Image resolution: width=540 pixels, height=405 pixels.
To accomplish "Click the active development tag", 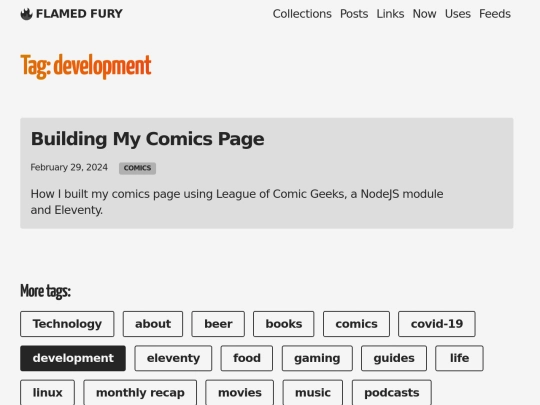I will click(x=73, y=358).
